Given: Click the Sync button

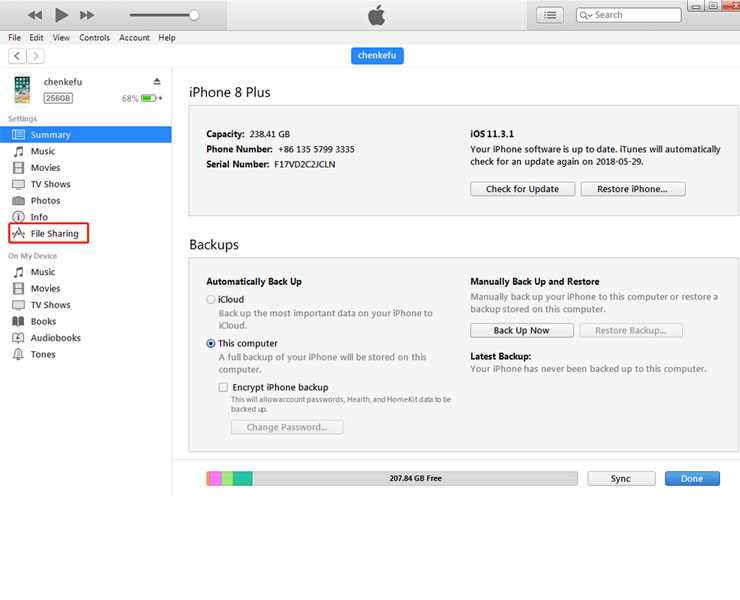Looking at the screenshot, I should tap(621, 478).
